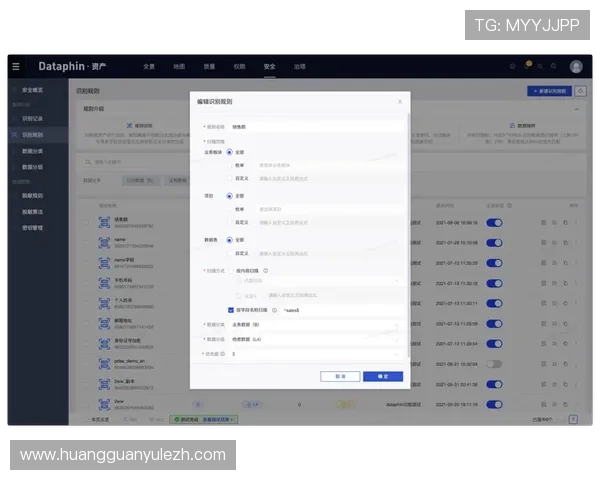Screen dimensions: 600x480
Task: Select 枚举 radio under 项目
Action: click(x=229, y=209)
